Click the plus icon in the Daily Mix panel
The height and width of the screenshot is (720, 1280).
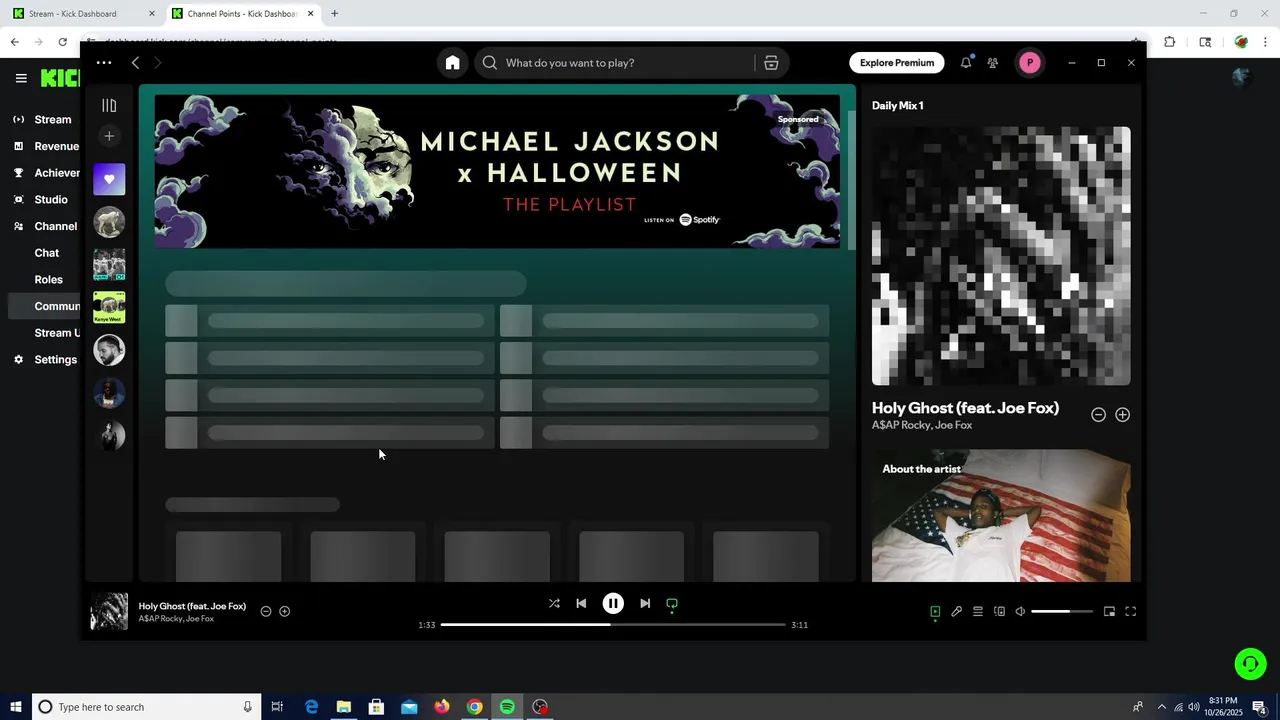(1122, 415)
